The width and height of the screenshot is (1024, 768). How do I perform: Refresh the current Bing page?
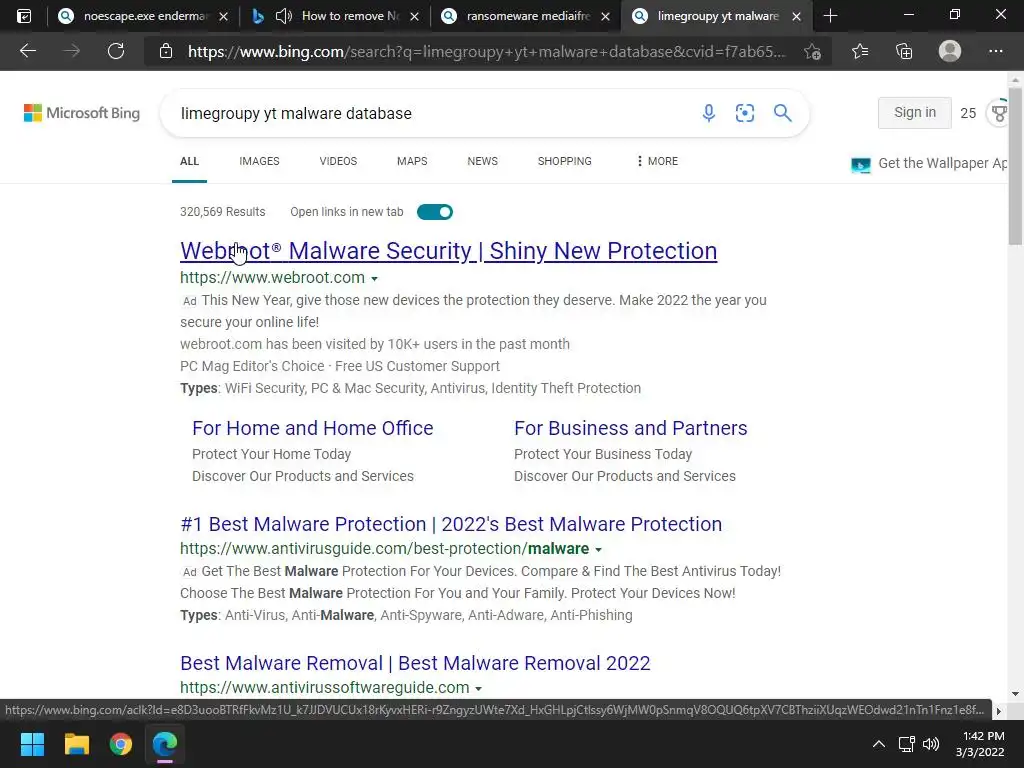pos(116,51)
